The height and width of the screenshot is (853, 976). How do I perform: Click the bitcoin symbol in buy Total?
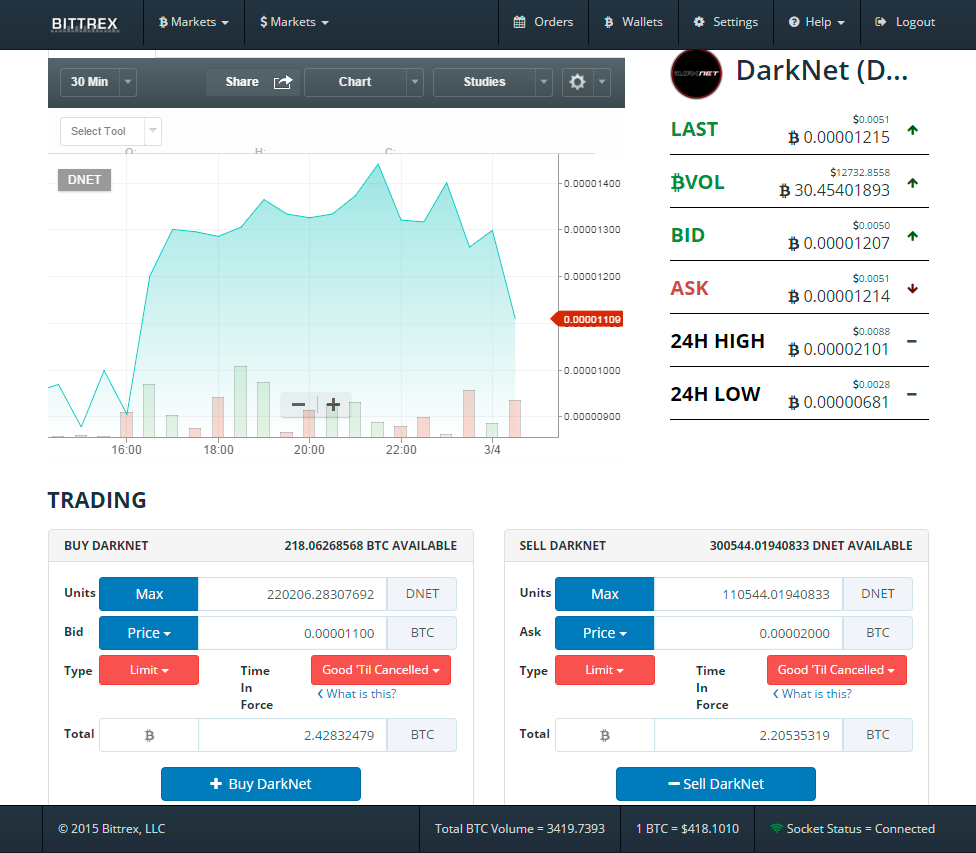pyautogui.click(x=149, y=735)
